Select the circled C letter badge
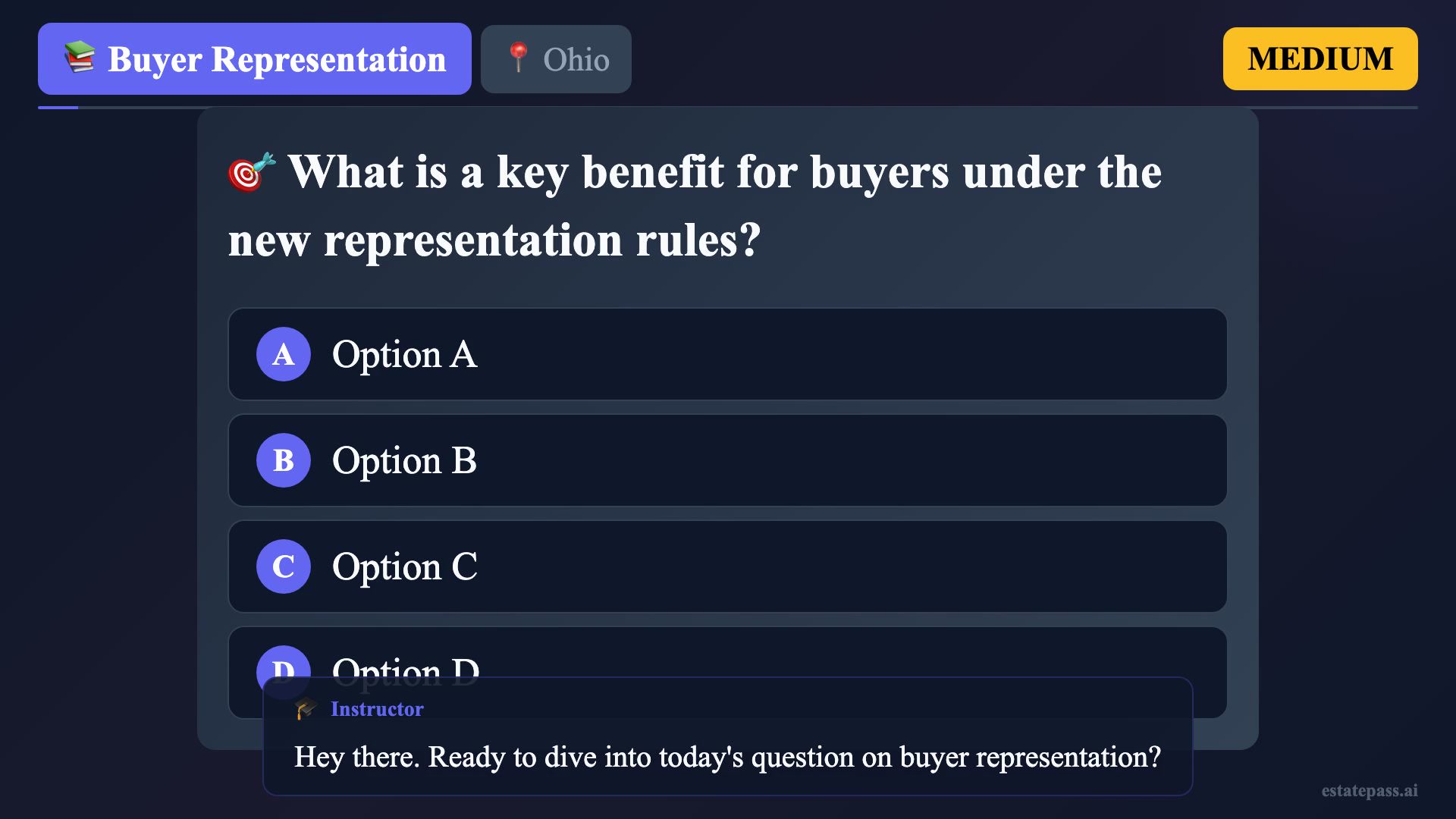 (x=284, y=566)
